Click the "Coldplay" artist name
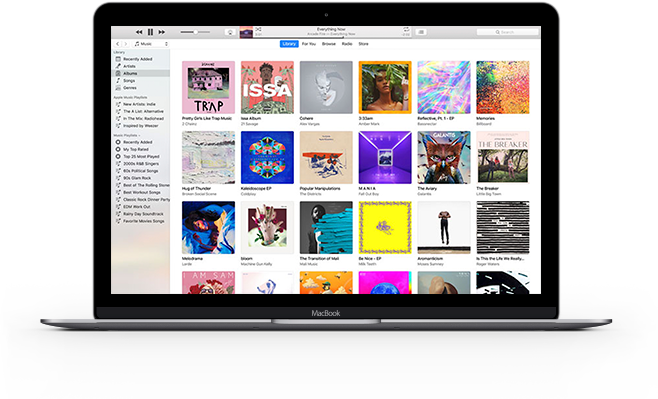This screenshot has height=399, width=658. tap(248, 194)
